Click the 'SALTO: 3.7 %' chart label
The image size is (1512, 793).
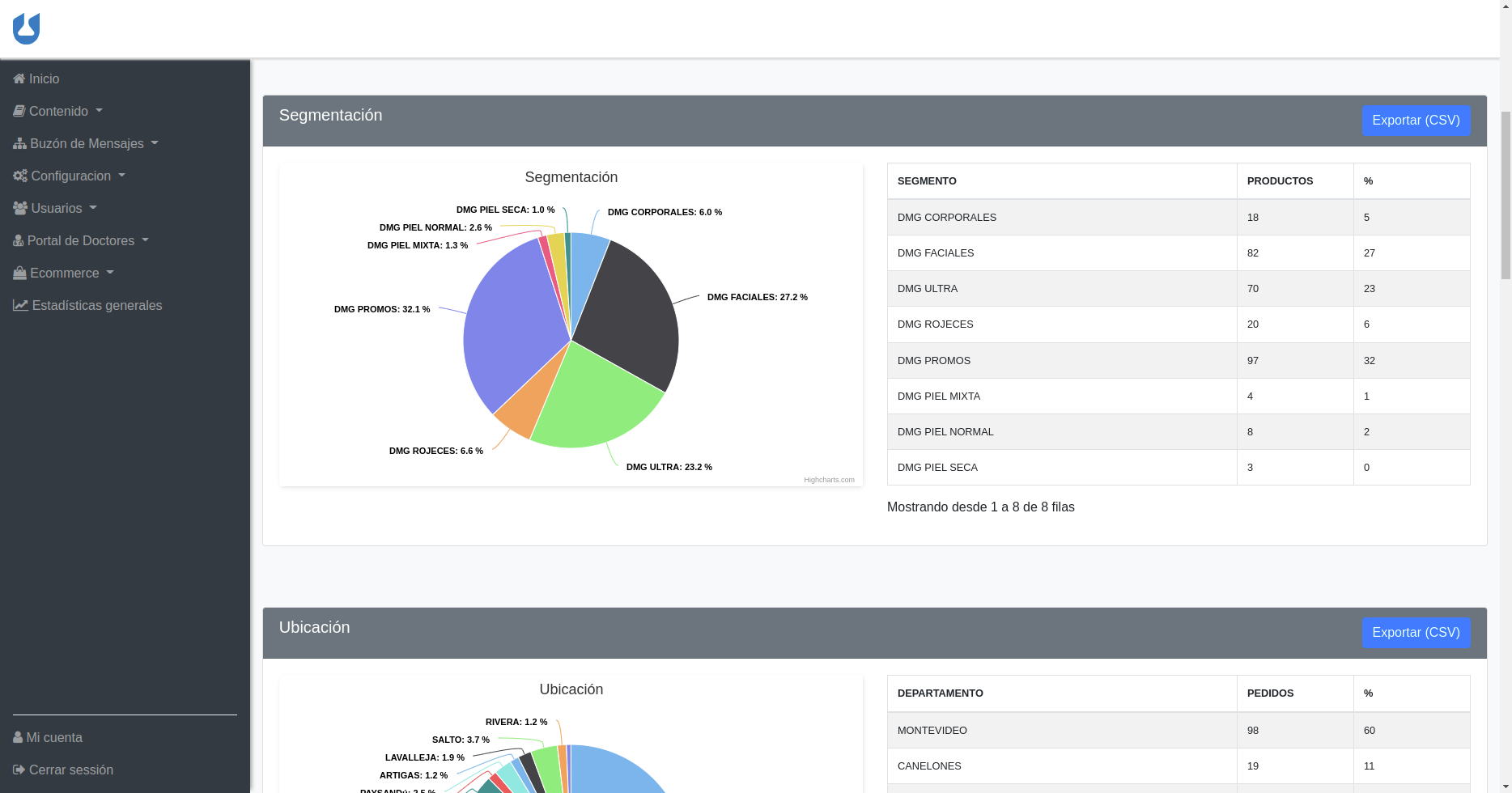click(461, 740)
